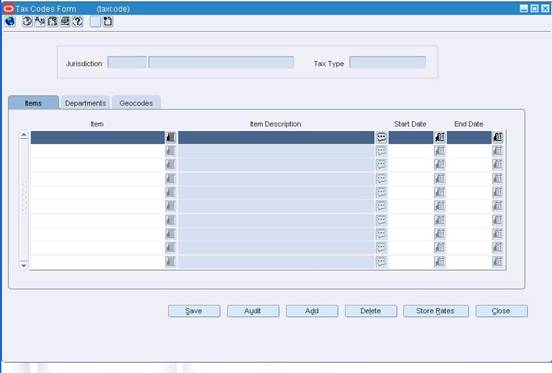
Task: Open the End Date calendar icon in the first row
Action: (498, 137)
